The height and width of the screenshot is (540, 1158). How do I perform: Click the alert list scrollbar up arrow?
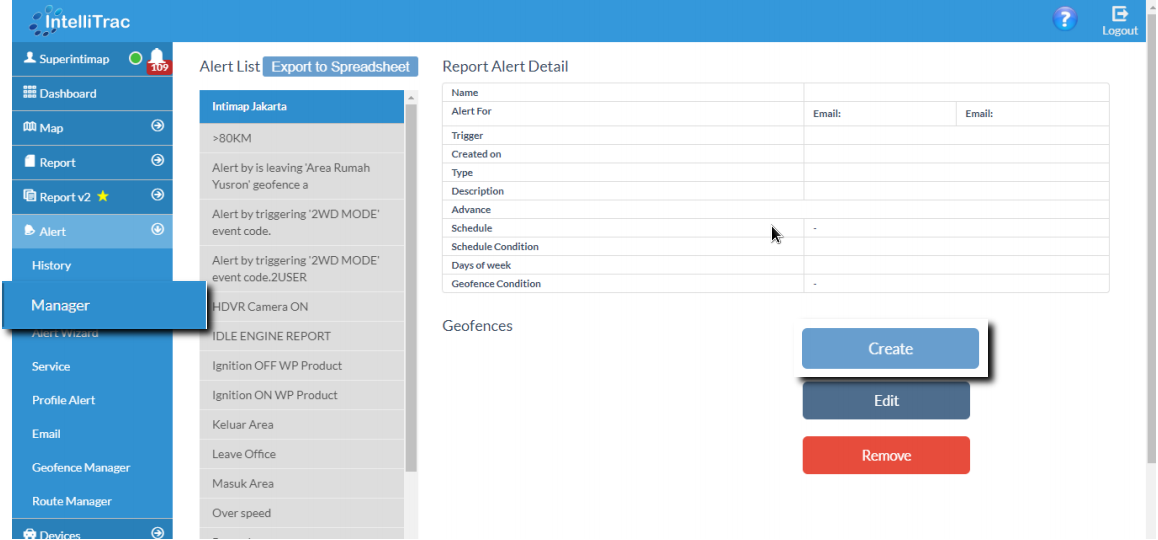pos(411,97)
